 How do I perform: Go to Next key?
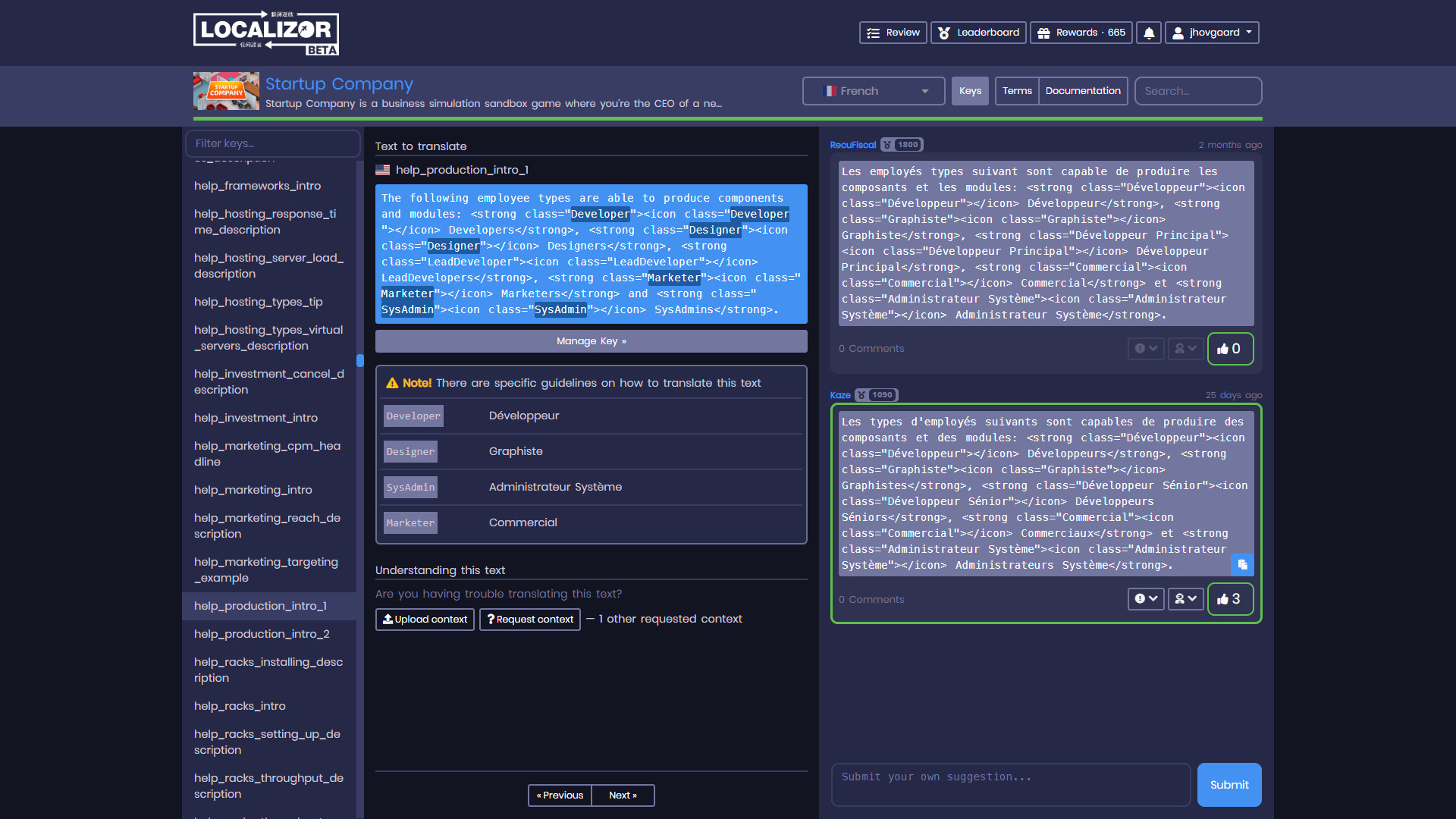[623, 795]
